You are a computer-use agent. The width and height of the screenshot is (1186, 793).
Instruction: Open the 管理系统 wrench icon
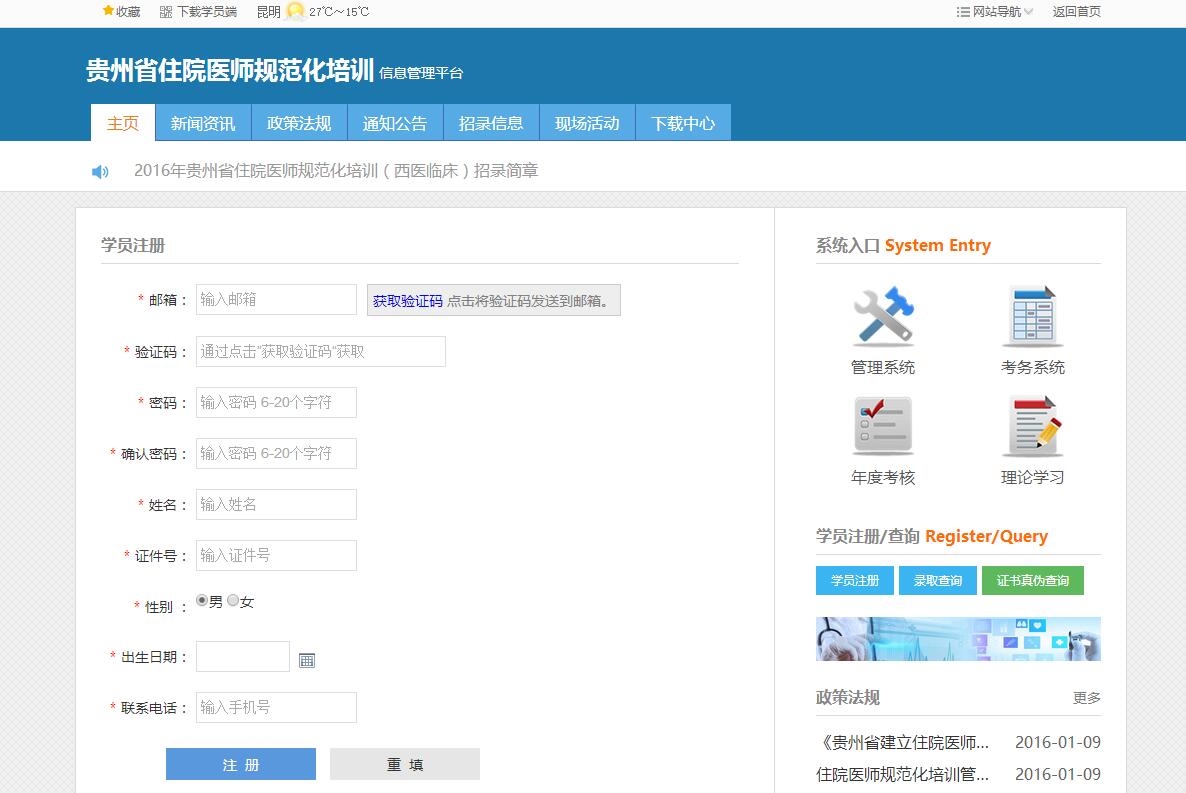click(883, 317)
